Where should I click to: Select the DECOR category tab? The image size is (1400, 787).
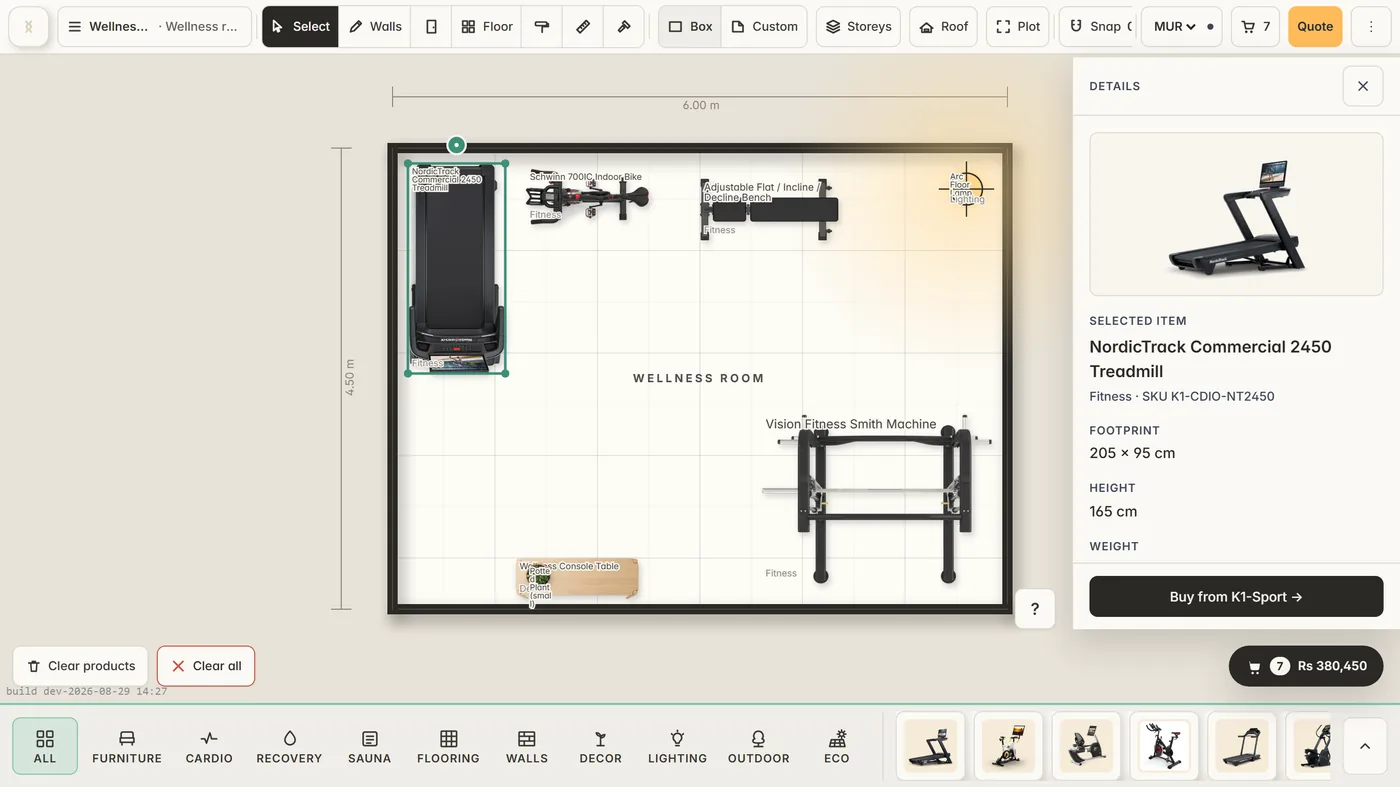point(600,746)
